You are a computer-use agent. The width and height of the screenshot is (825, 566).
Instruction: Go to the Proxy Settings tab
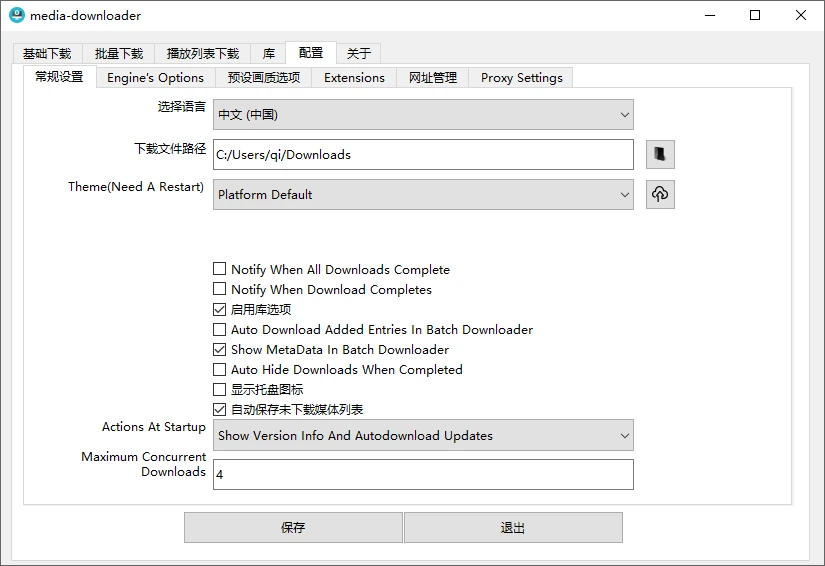[x=521, y=77]
